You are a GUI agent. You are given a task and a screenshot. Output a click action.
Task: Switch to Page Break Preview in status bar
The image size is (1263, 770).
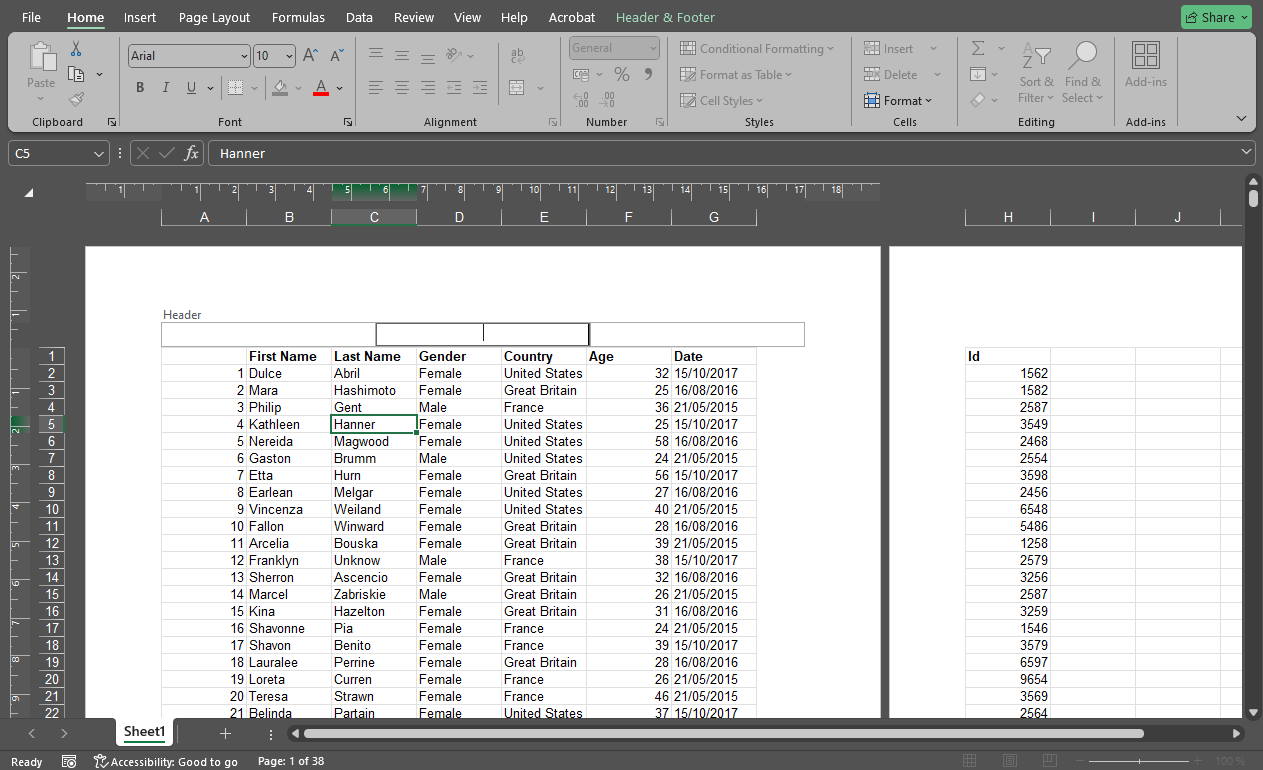click(x=1052, y=761)
